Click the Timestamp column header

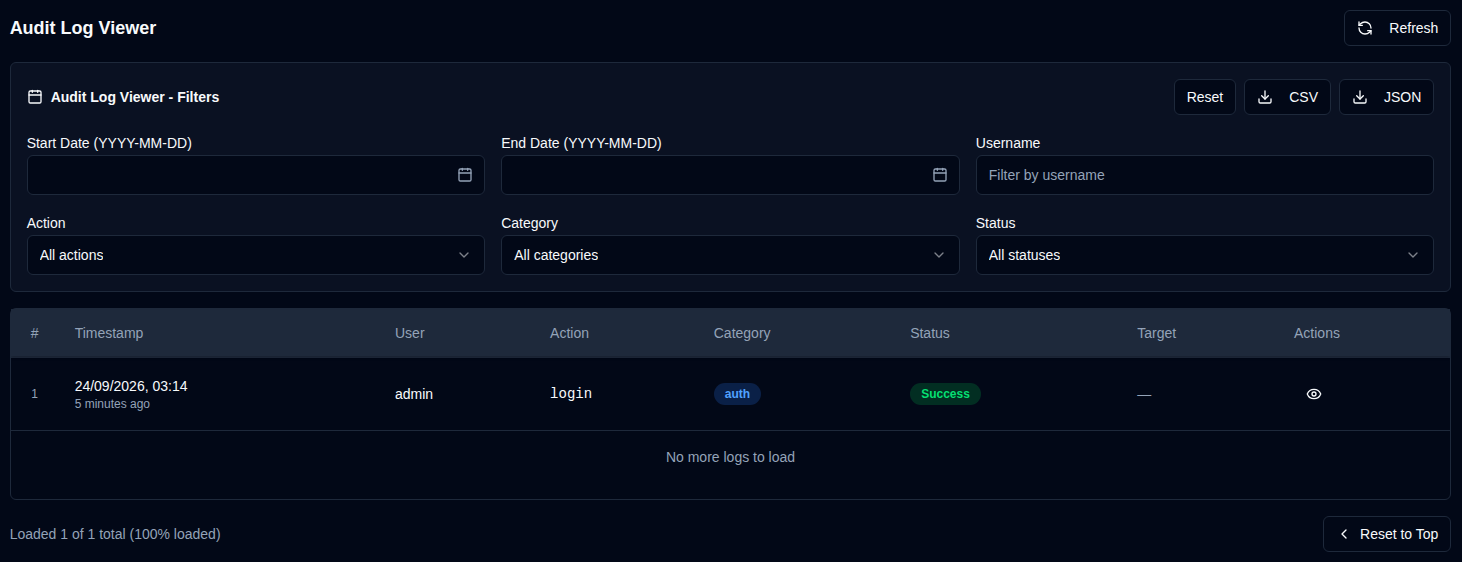pos(109,333)
